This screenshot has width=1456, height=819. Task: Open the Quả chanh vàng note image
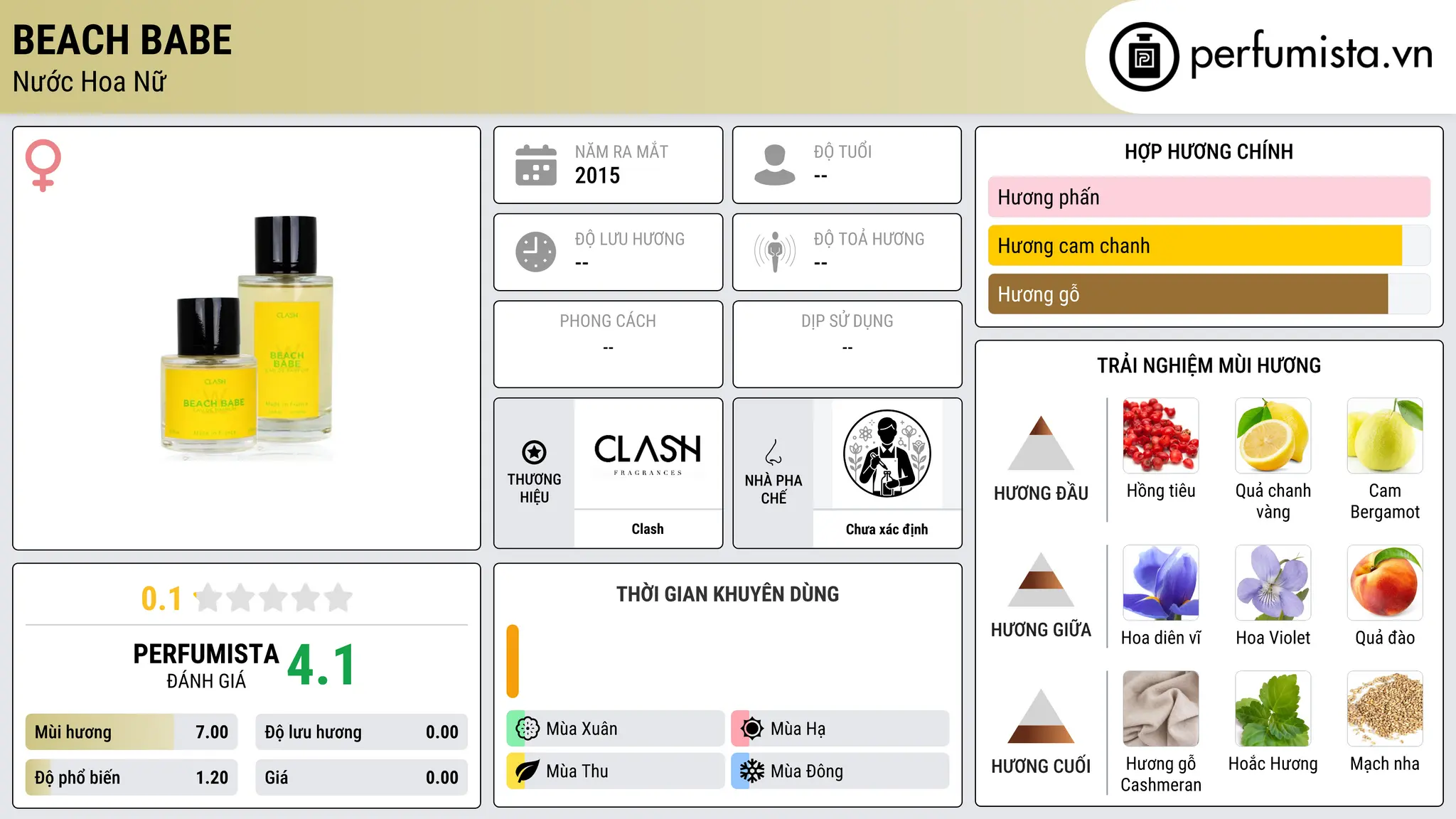point(1273,436)
